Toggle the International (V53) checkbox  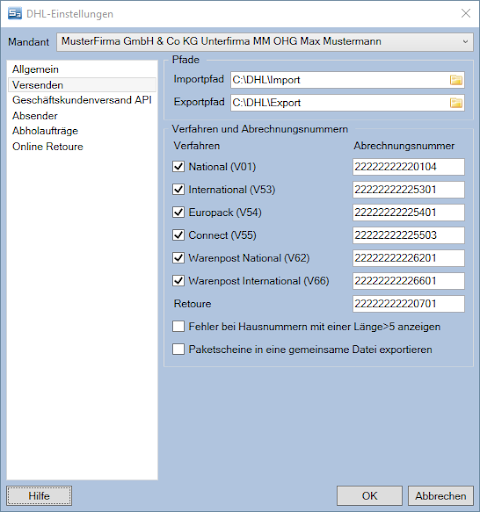click(x=178, y=189)
